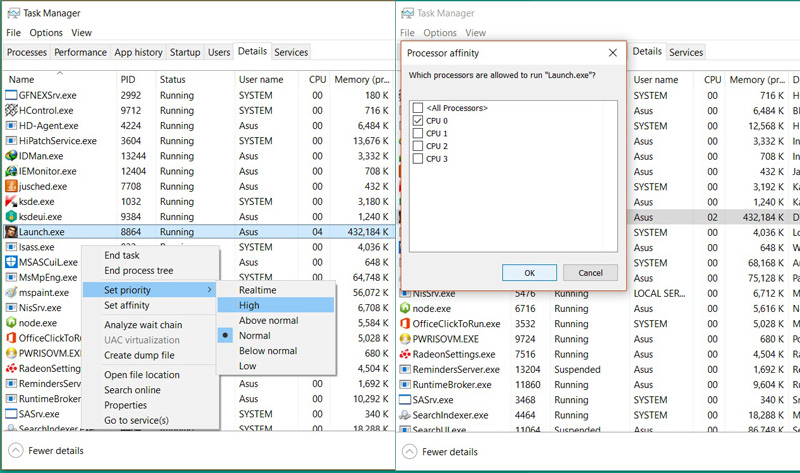Click the HiPatchService.exe process icon

[11, 141]
